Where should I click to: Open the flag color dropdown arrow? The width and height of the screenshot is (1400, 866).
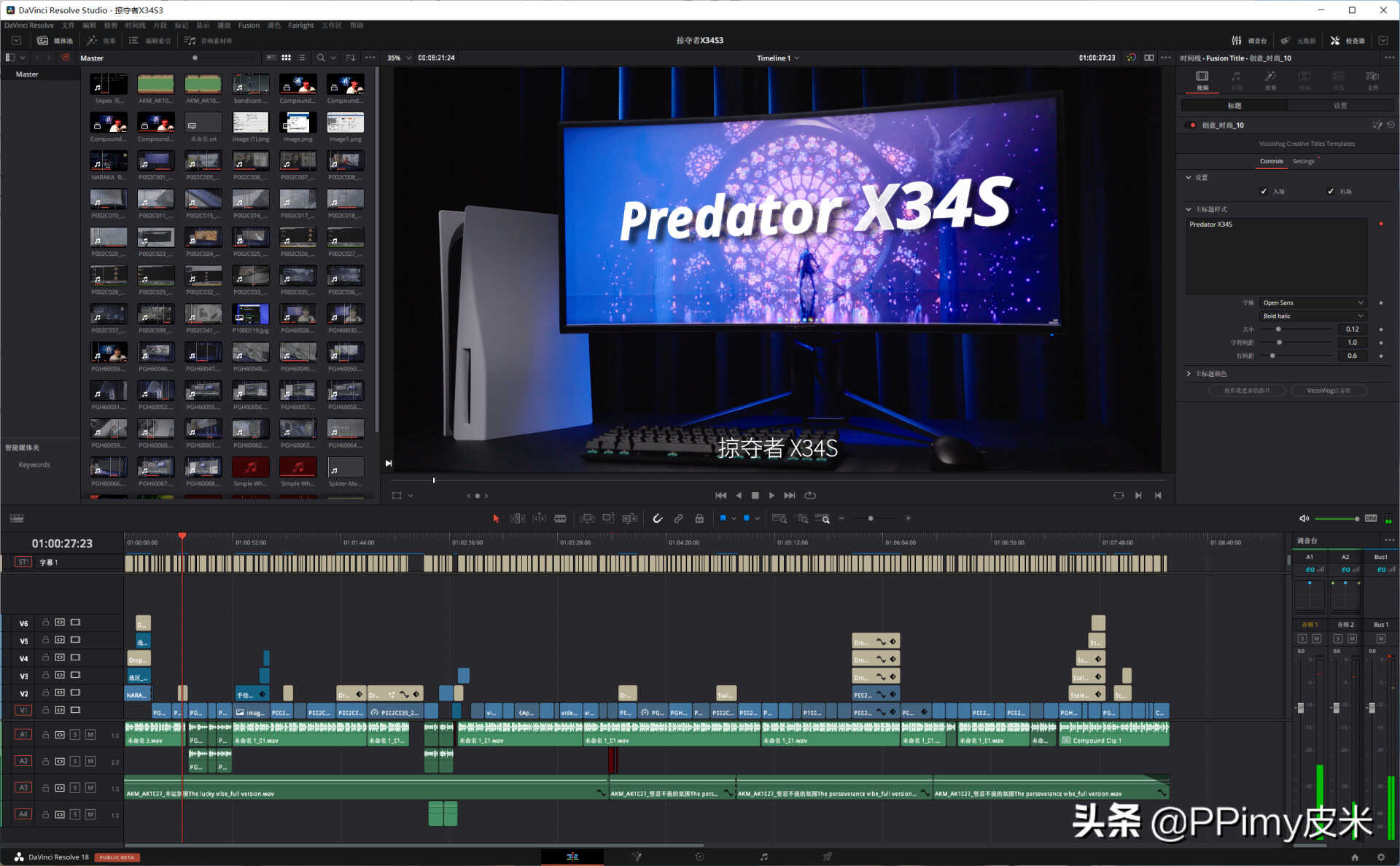pos(734,518)
